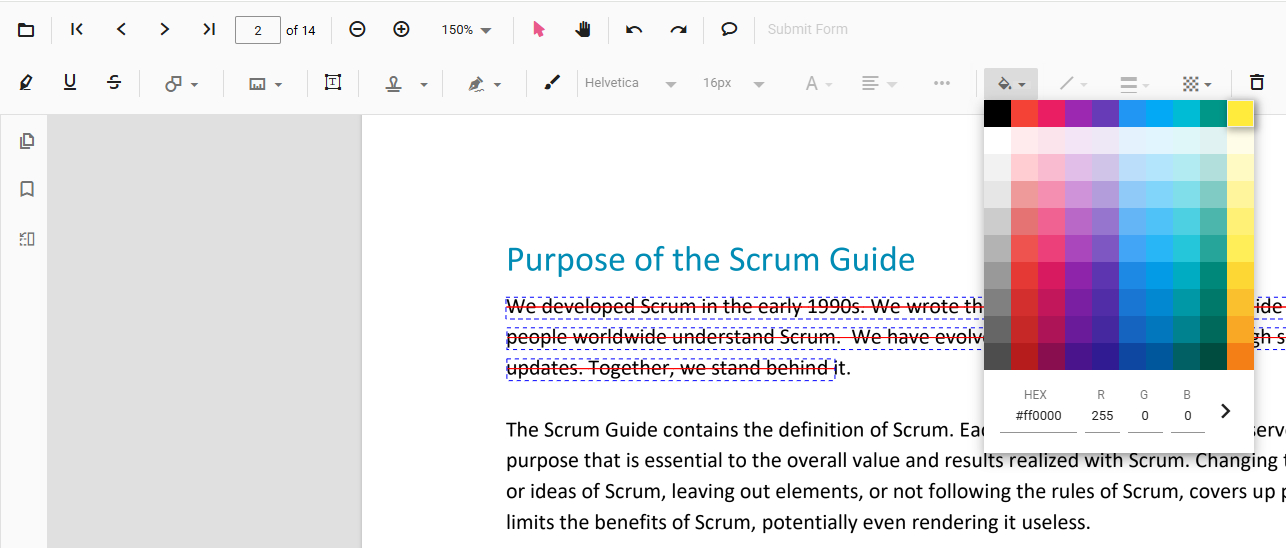Open the page thumbnails sidebar panel
The width and height of the screenshot is (1286, 548).
pos(27,141)
